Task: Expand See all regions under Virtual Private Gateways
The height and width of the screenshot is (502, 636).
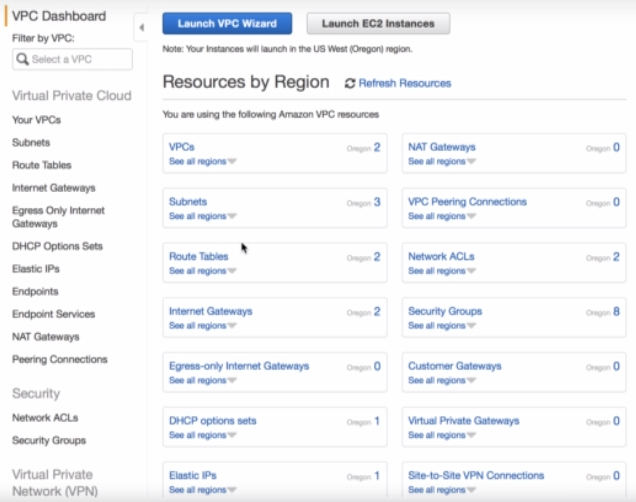Action: coord(442,435)
